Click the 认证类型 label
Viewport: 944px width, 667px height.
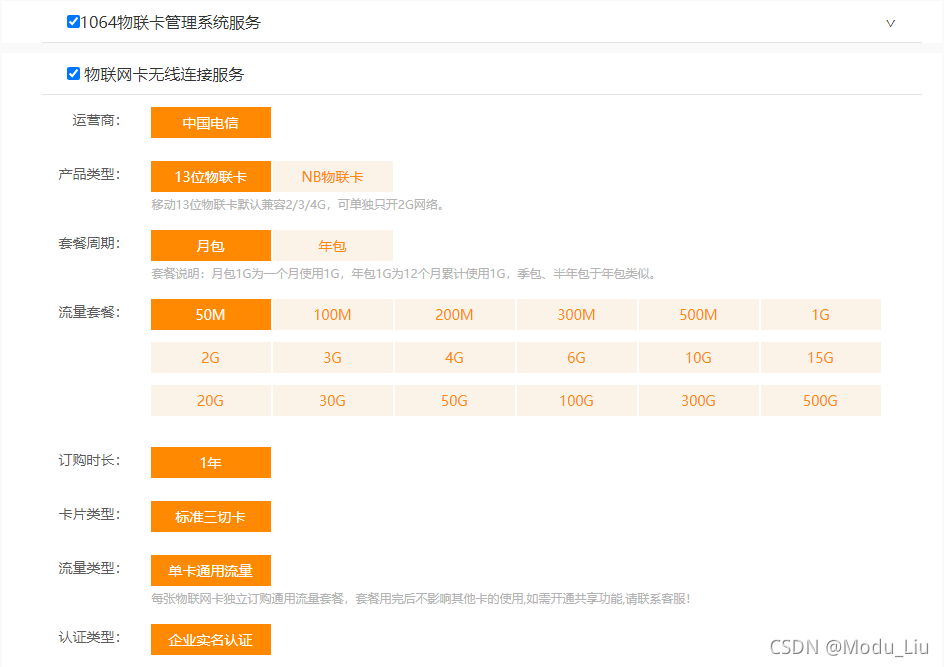(x=89, y=638)
